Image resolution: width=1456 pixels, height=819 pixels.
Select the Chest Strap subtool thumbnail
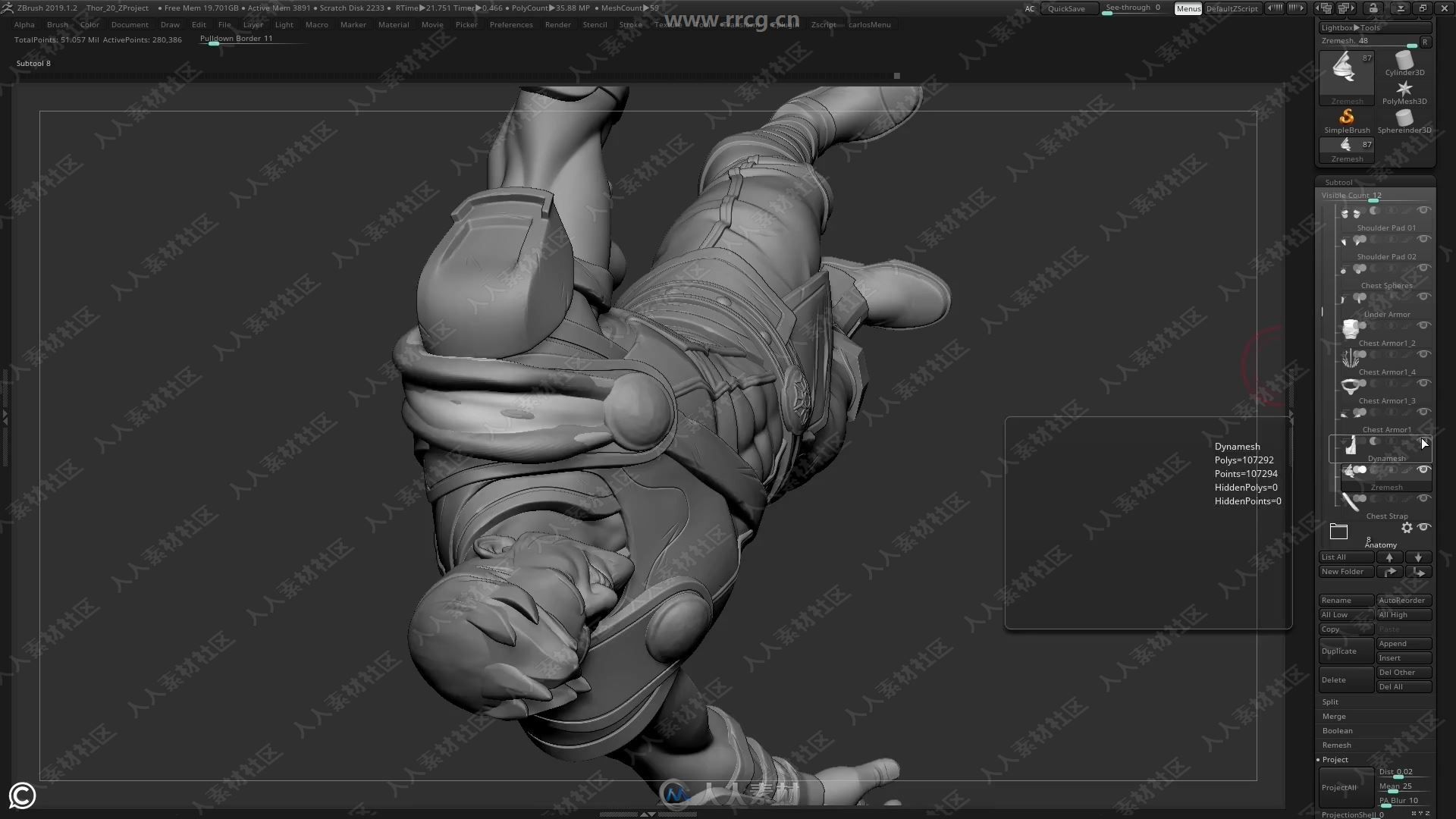click(1350, 502)
